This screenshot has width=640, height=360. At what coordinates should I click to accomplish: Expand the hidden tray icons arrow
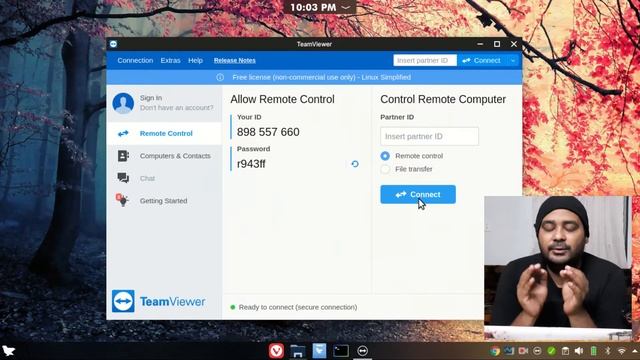pyautogui.click(x=635, y=351)
